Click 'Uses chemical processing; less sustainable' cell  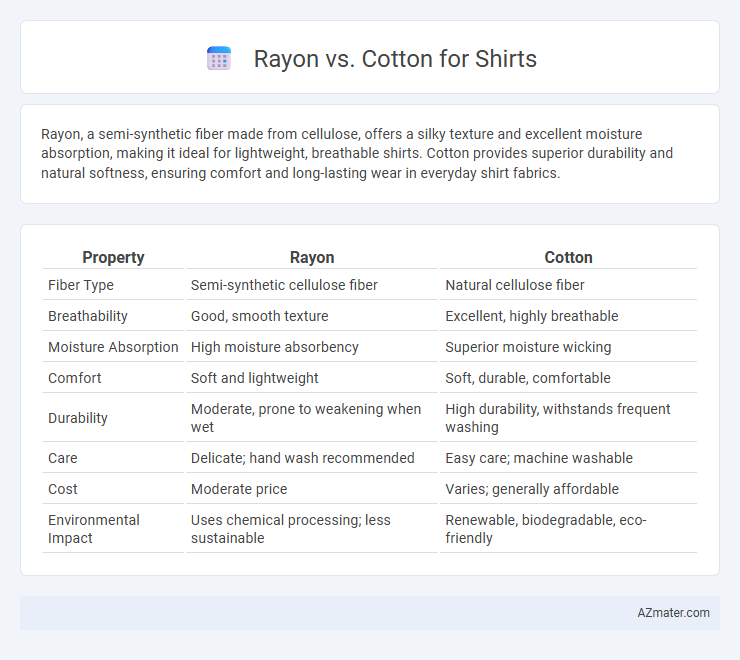[291, 529]
